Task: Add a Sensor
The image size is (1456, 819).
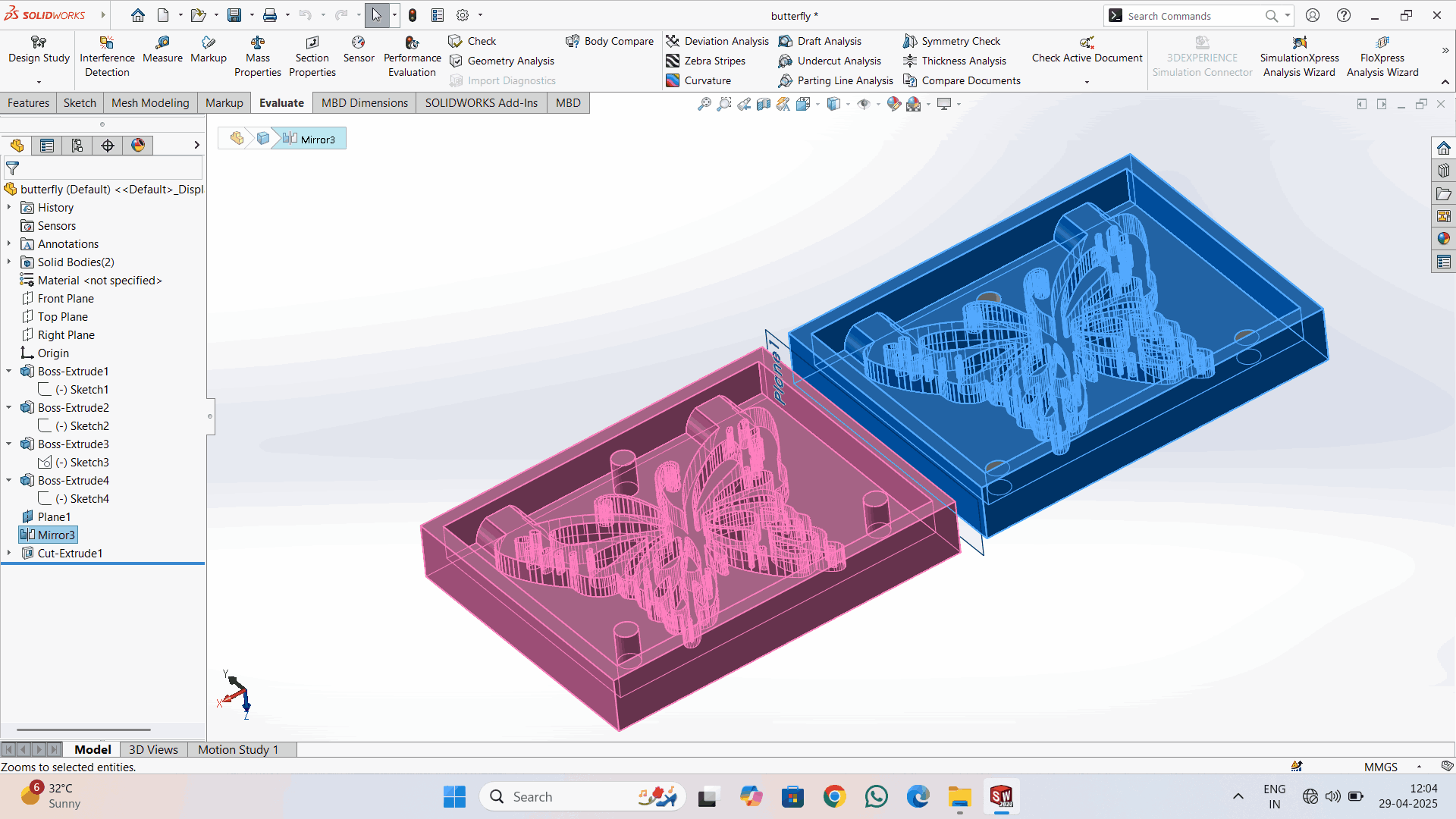Action: point(359,50)
